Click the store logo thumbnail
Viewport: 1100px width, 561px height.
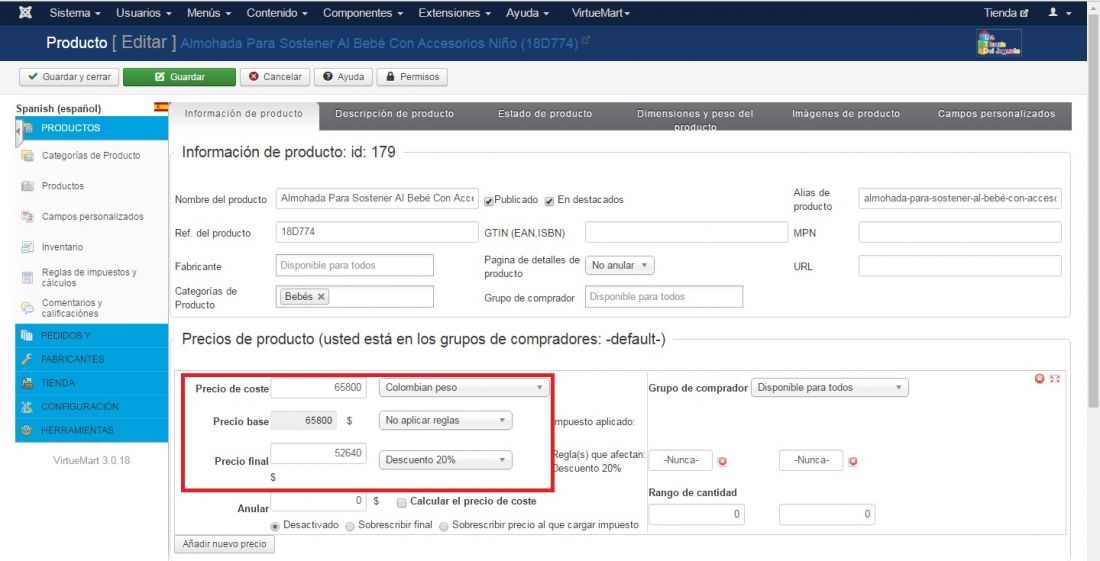tap(999, 43)
